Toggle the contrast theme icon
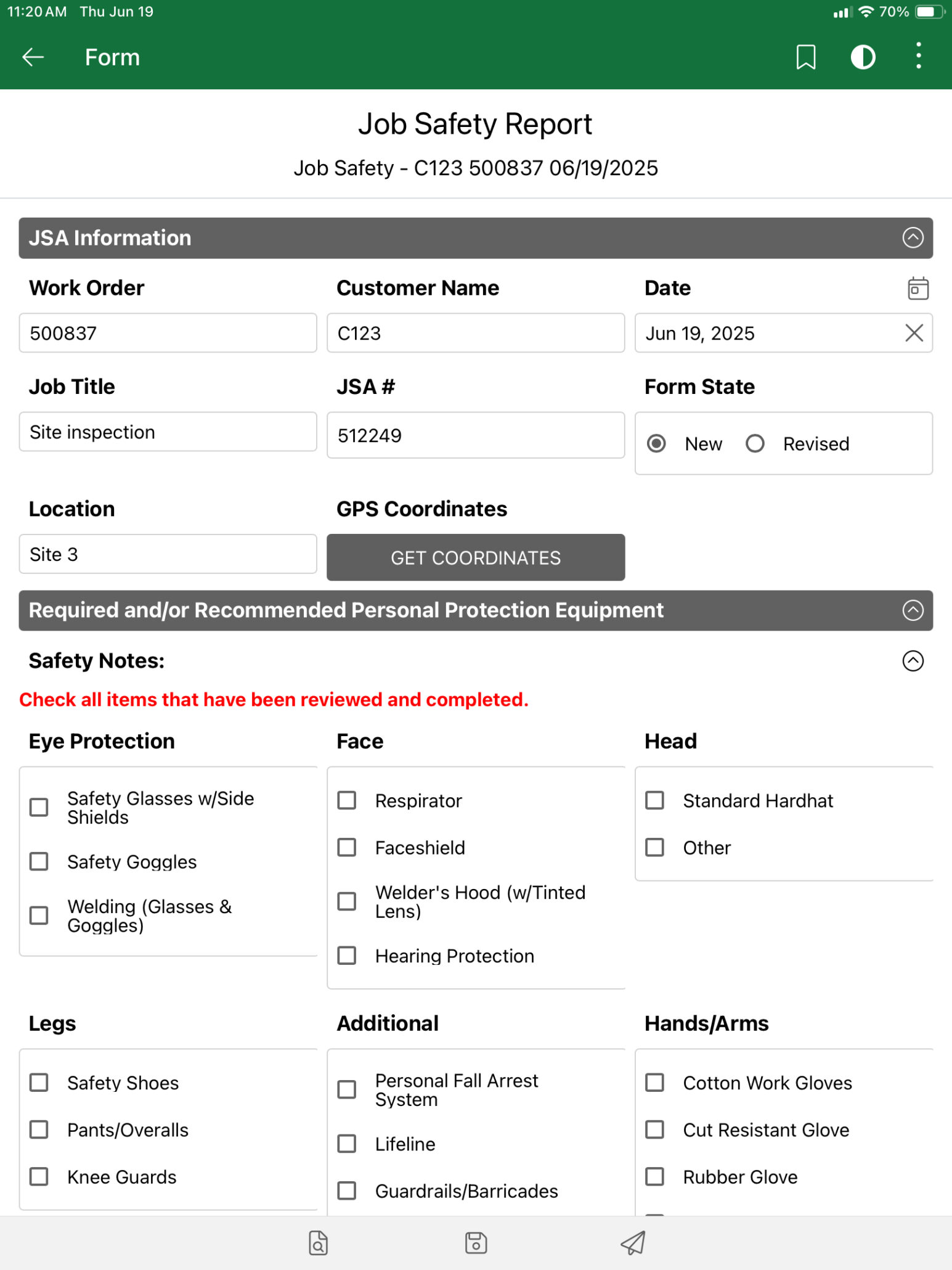This screenshot has width=952, height=1270. 863,57
